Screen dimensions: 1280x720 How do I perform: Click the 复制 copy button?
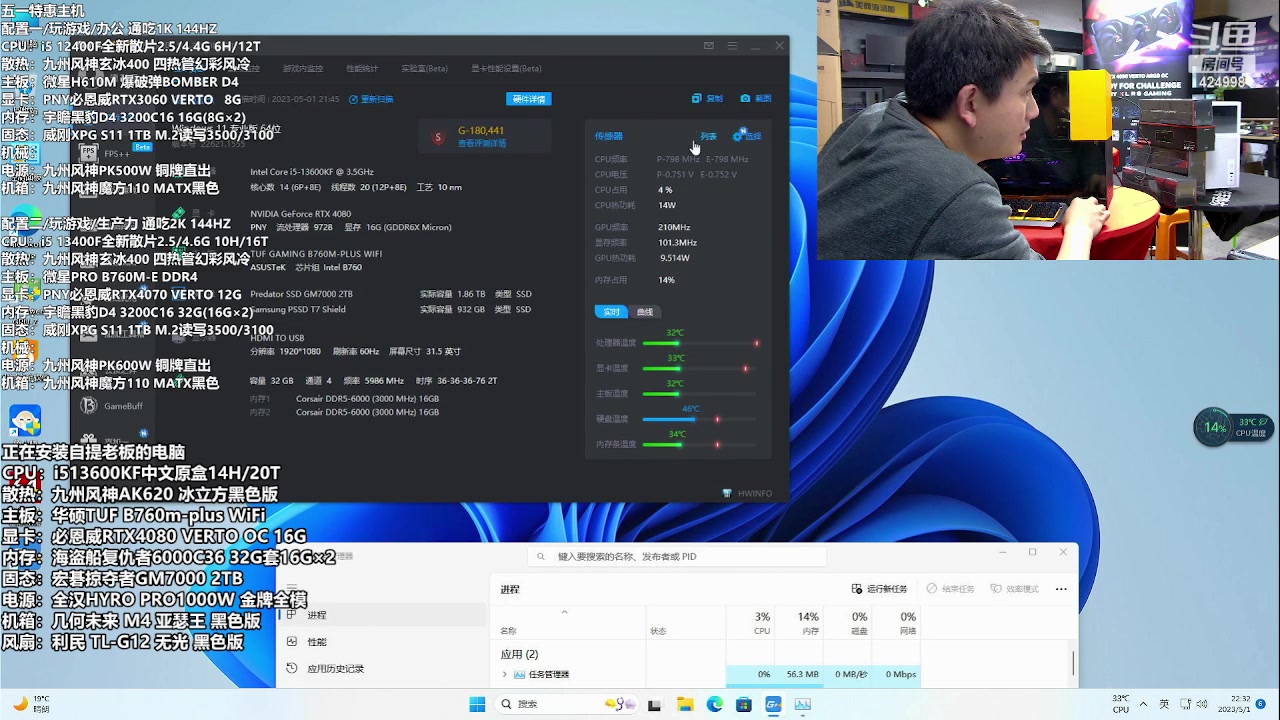[x=708, y=98]
